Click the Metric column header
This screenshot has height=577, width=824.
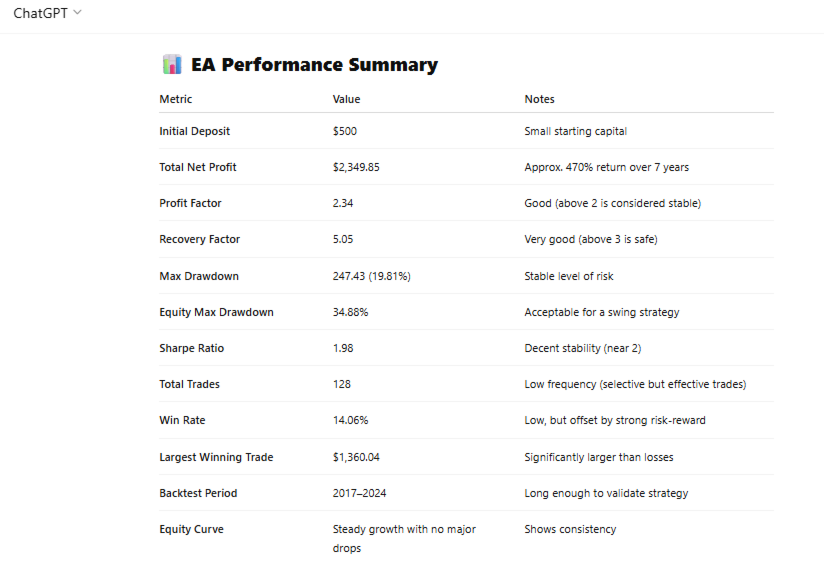(x=176, y=99)
